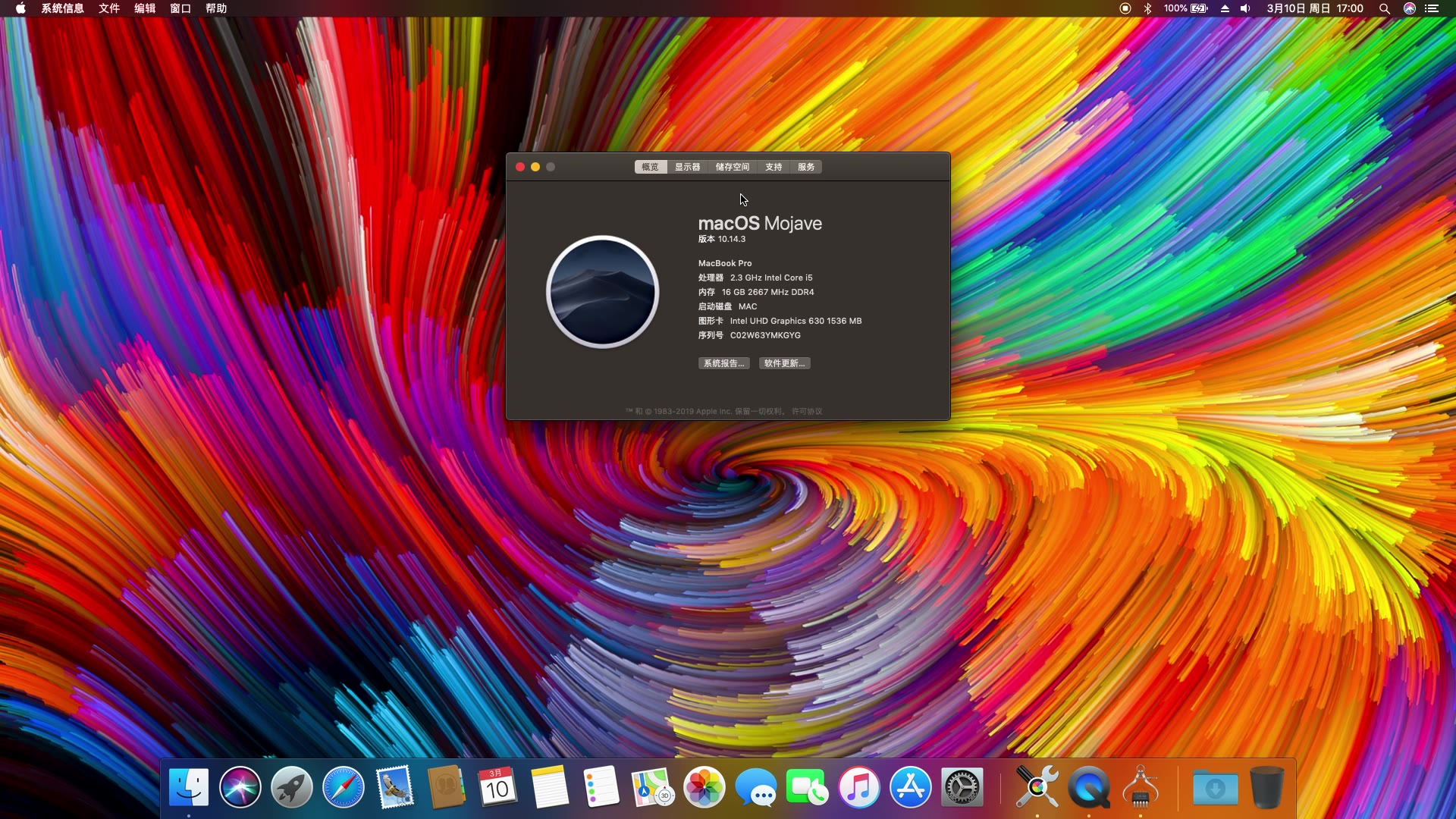Image resolution: width=1456 pixels, height=819 pixels.
Task: Open Calendar showing March 10
Action: tap(497, 787)
